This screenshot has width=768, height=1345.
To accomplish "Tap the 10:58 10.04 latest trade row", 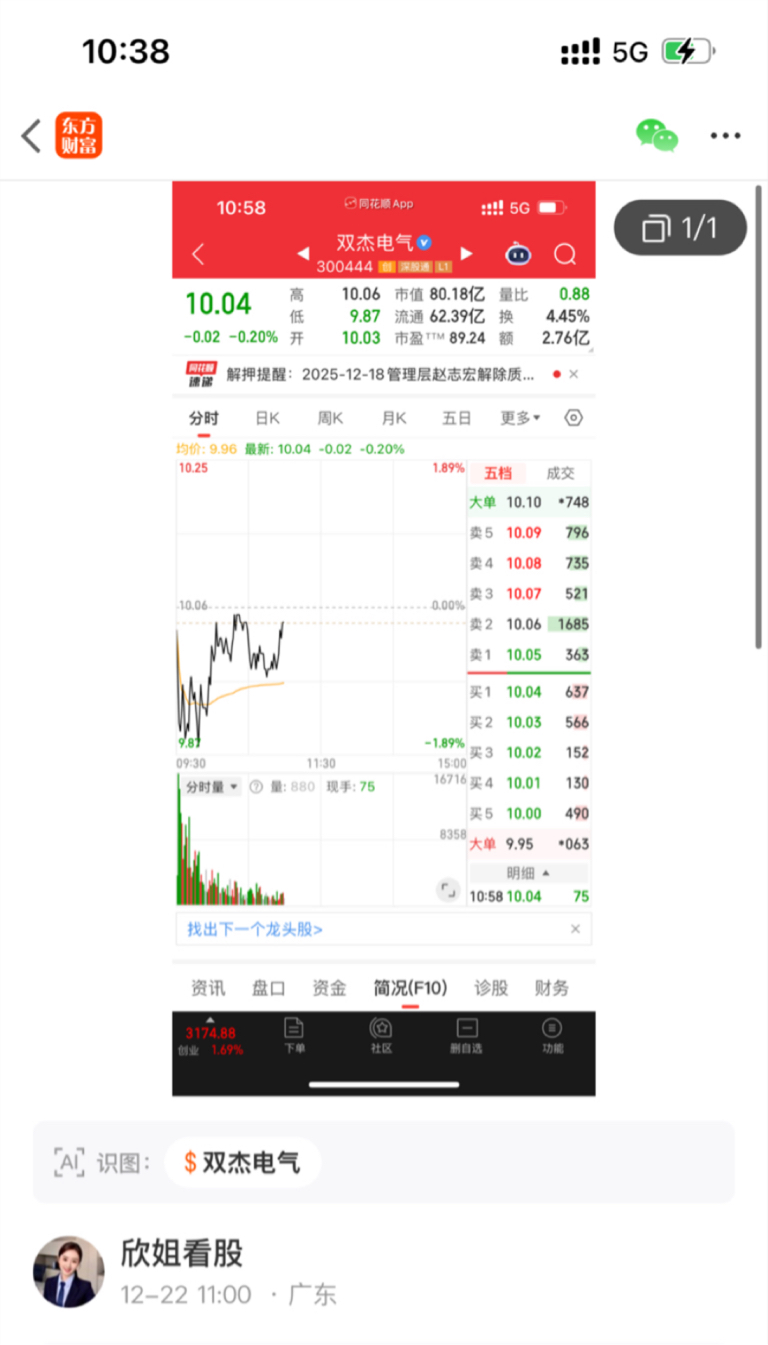I will (x=529, y=896).
